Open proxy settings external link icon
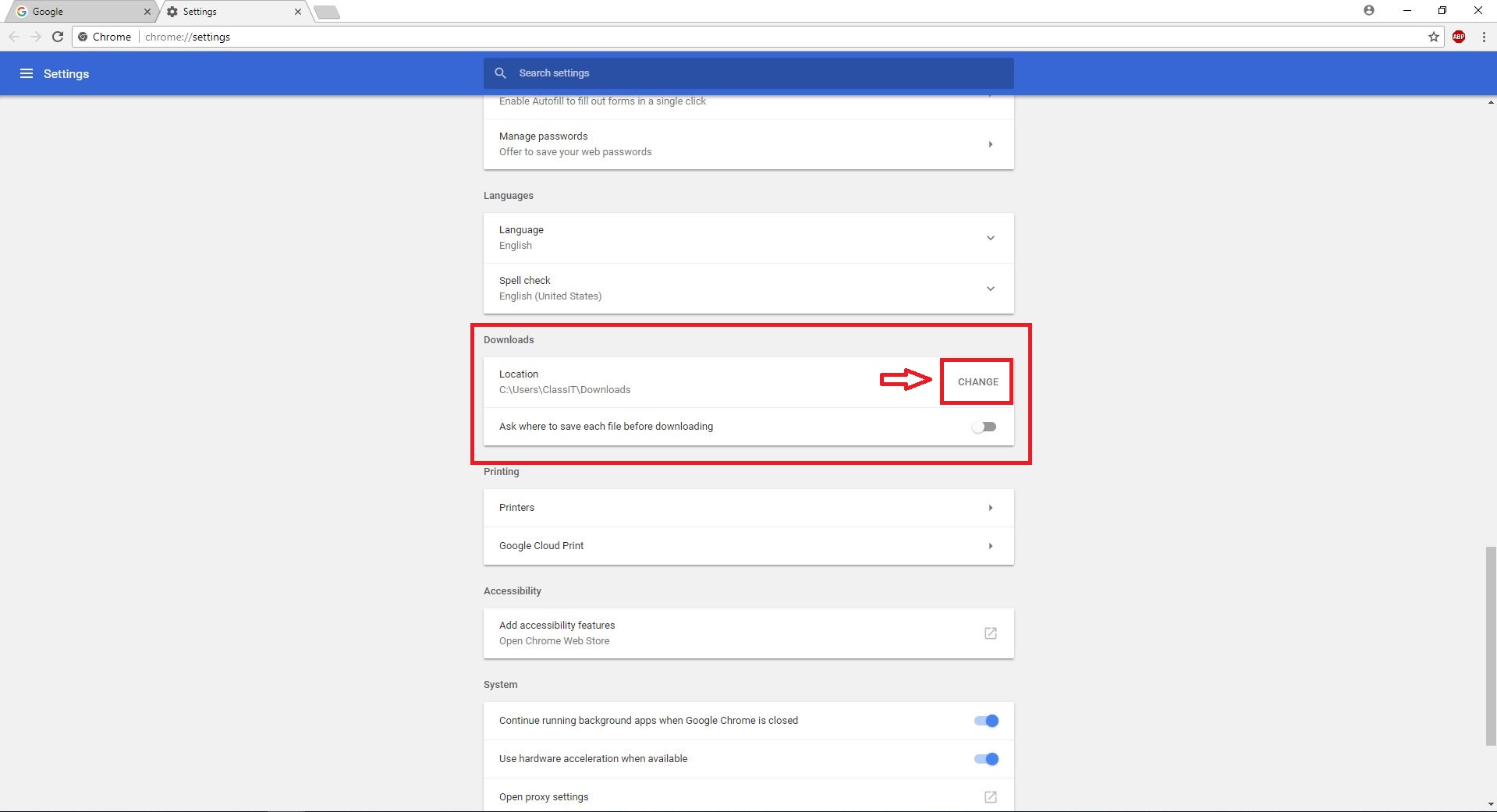The width and height of the screenshot is (1497, 812). coord(990,796)
